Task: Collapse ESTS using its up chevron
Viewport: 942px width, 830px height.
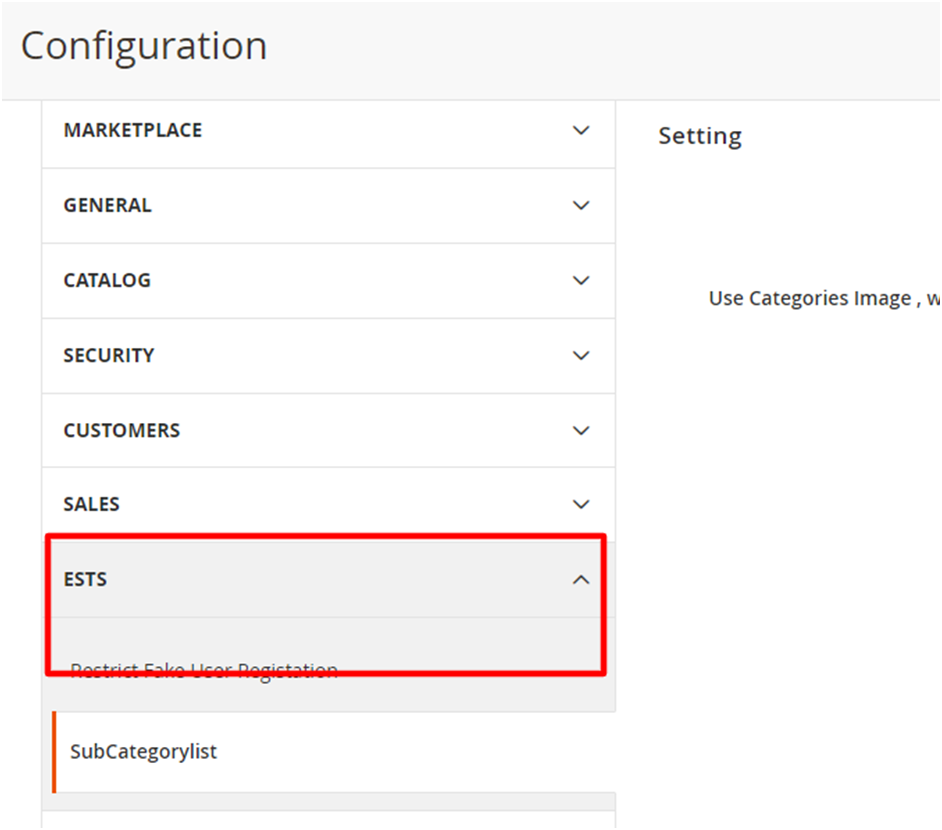Action: click(x=580, y=580)
